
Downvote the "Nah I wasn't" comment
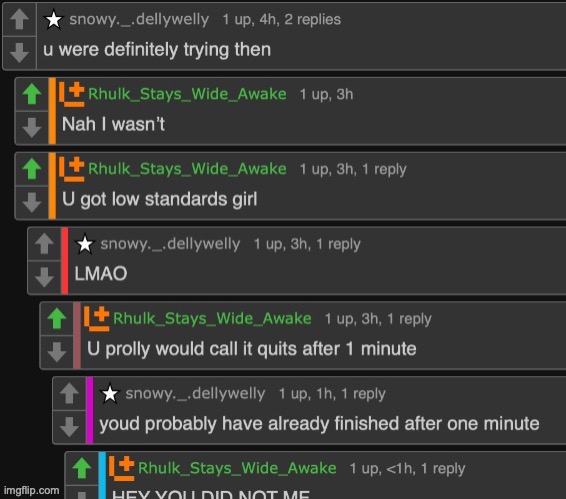click(x=32, y=127)
